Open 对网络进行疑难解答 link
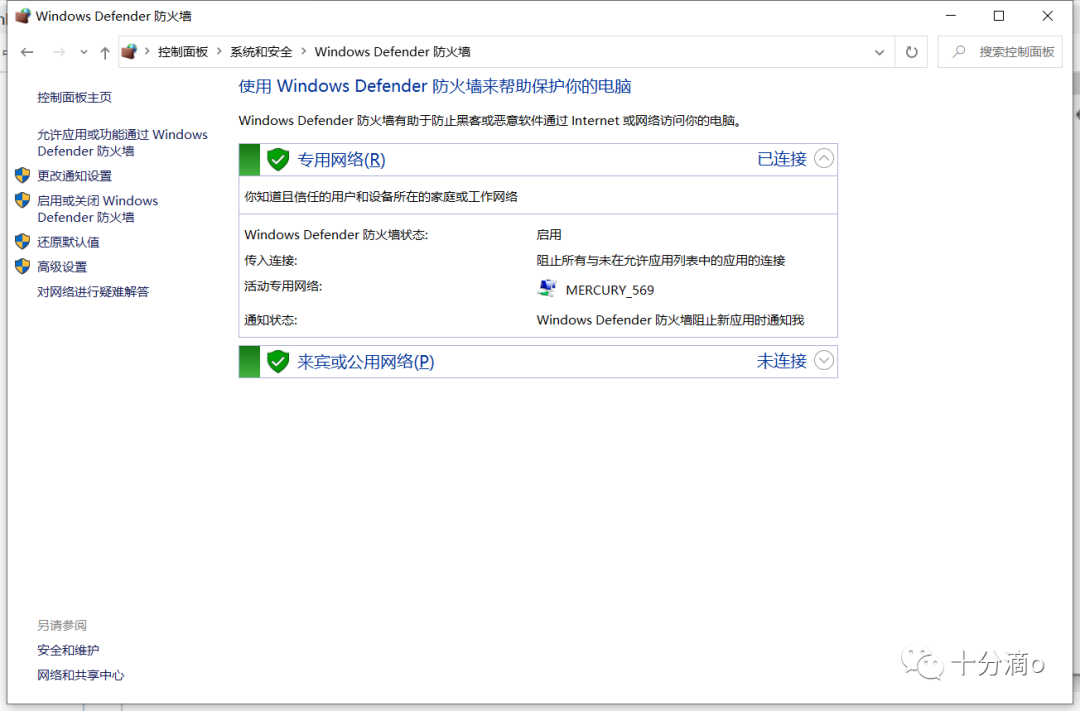This screenshot has height=711, width=1080. pos(93,291)
